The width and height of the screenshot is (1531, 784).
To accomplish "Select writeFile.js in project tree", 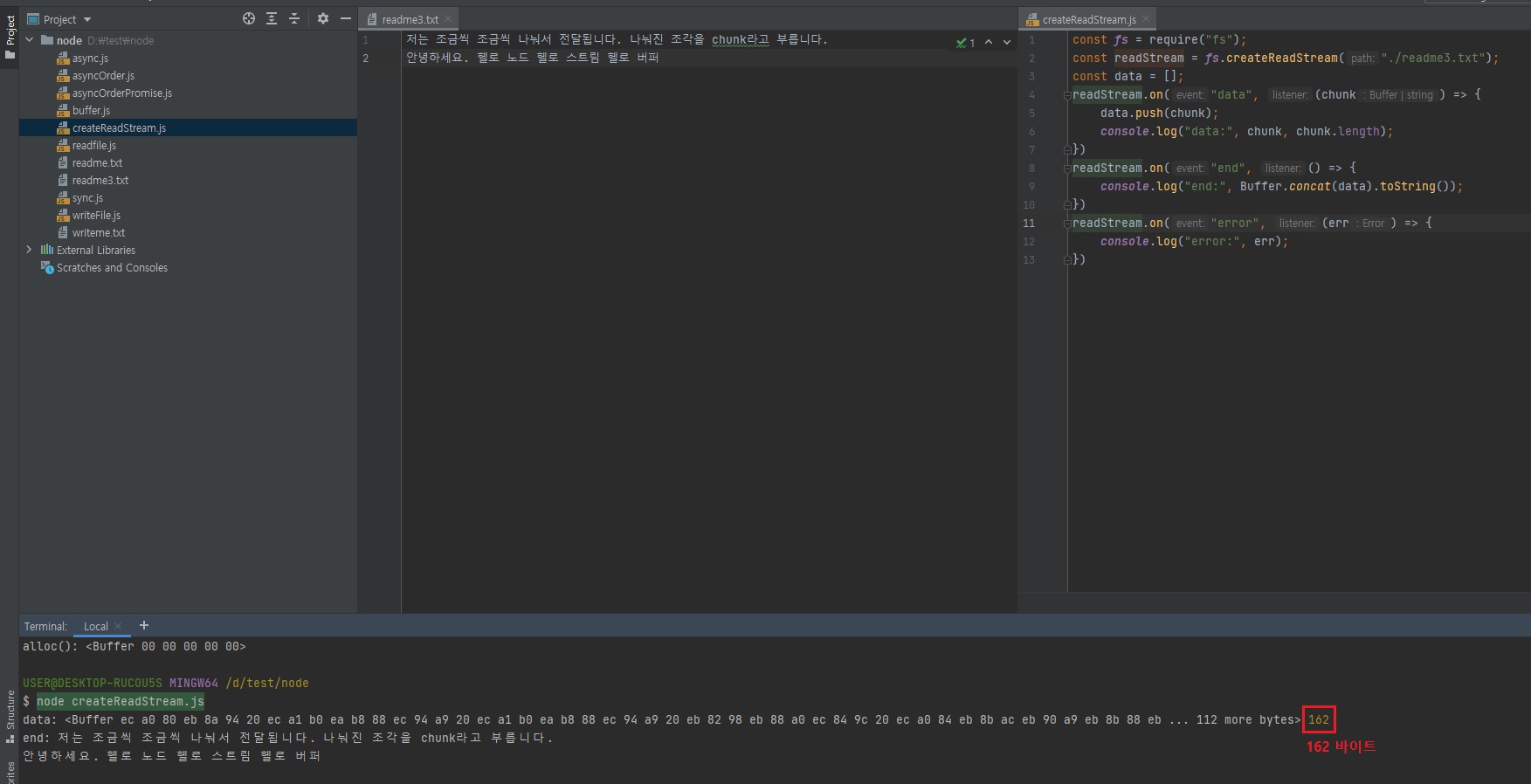I will (96, 216).
